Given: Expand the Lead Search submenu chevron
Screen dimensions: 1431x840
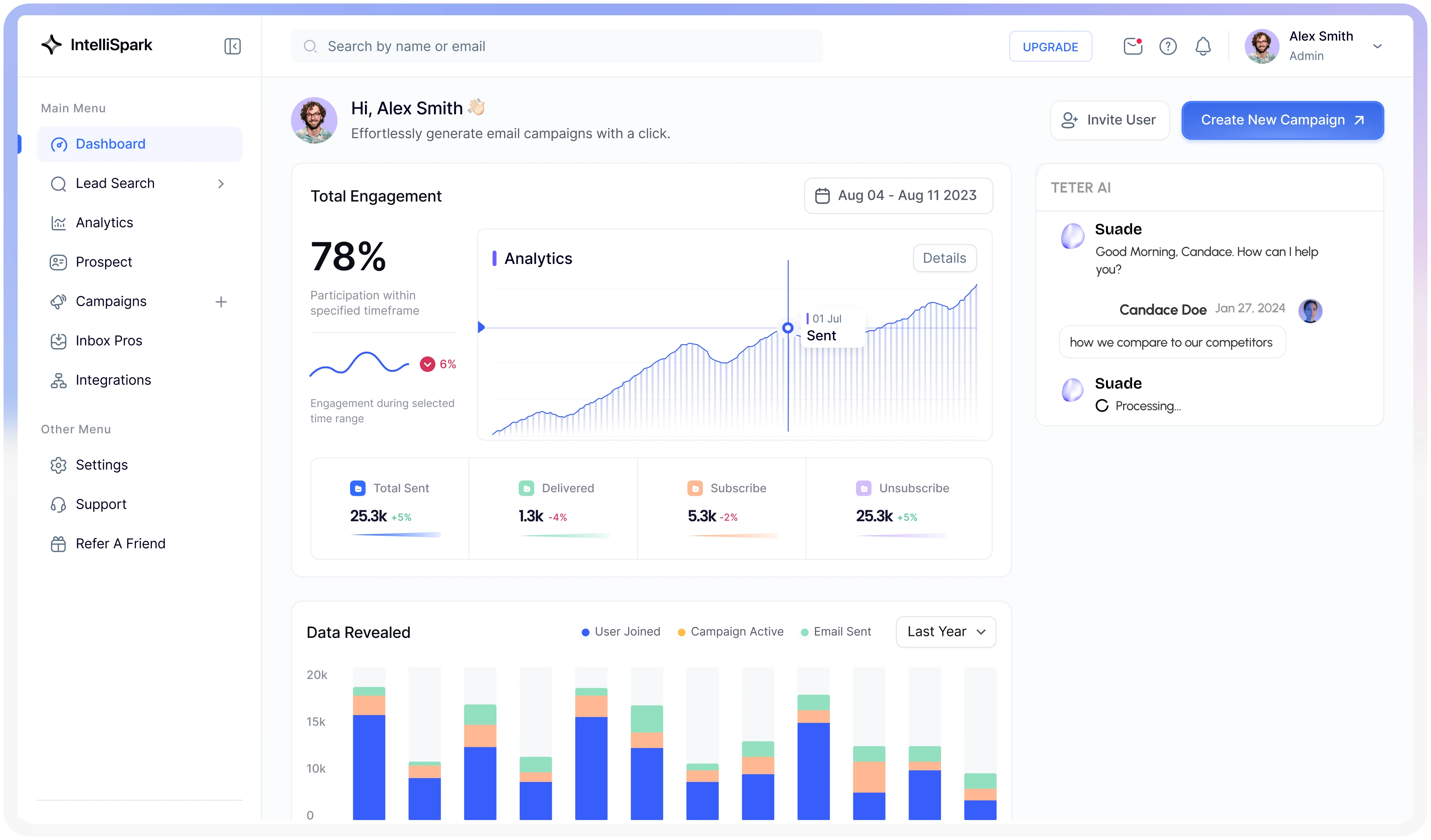Looking at the screenshot, I should [x=221, y=183].
